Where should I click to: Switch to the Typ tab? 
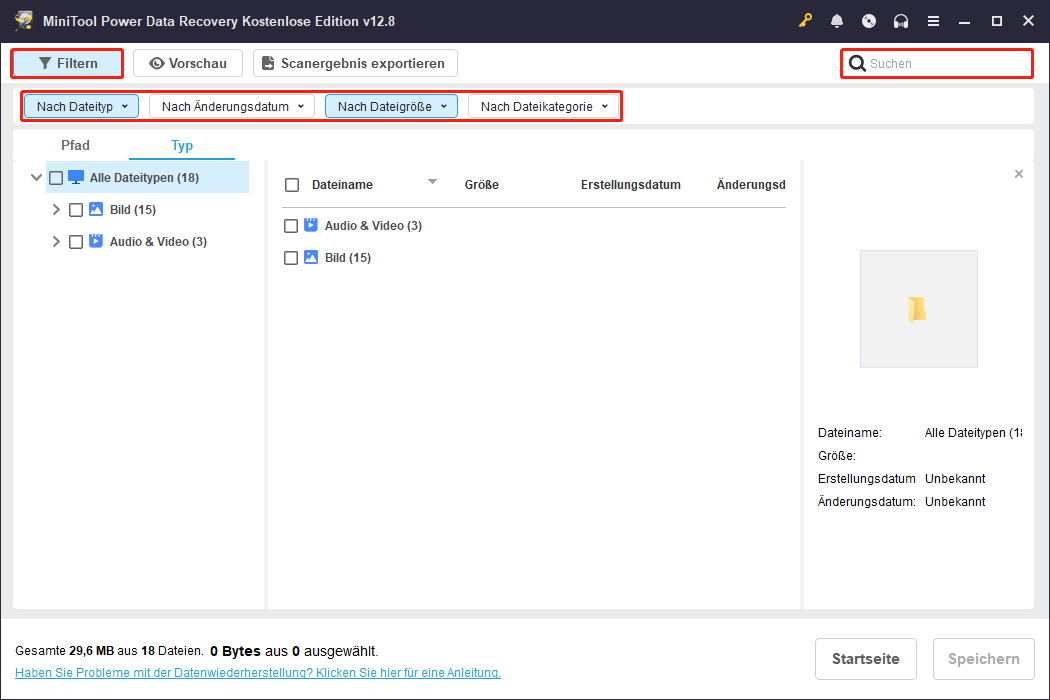coord(182,145)
